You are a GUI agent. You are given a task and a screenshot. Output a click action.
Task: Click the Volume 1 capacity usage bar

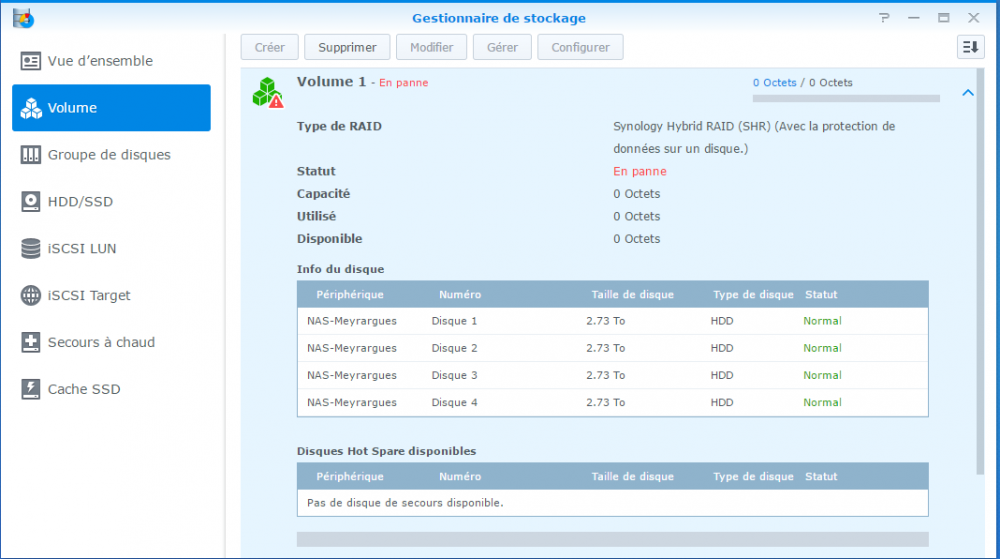(846, 99)
